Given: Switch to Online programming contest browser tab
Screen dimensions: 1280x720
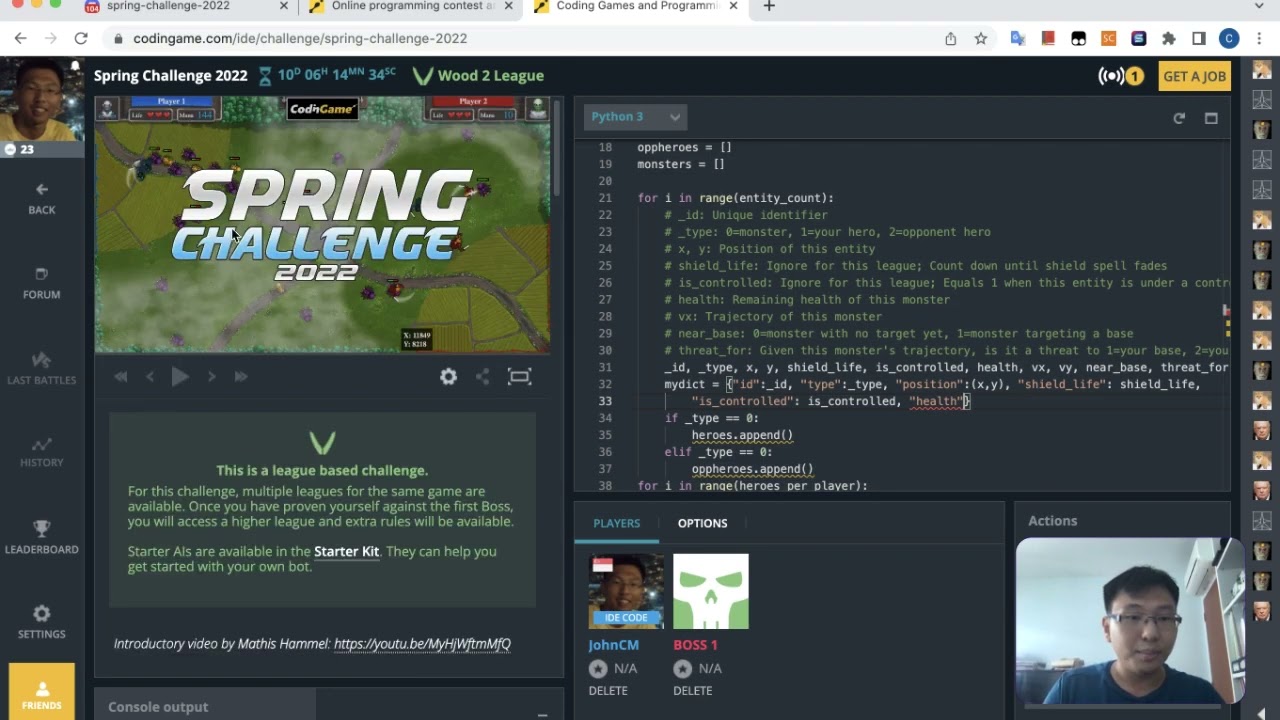Looking at the screenshot, I should (413, 7).
